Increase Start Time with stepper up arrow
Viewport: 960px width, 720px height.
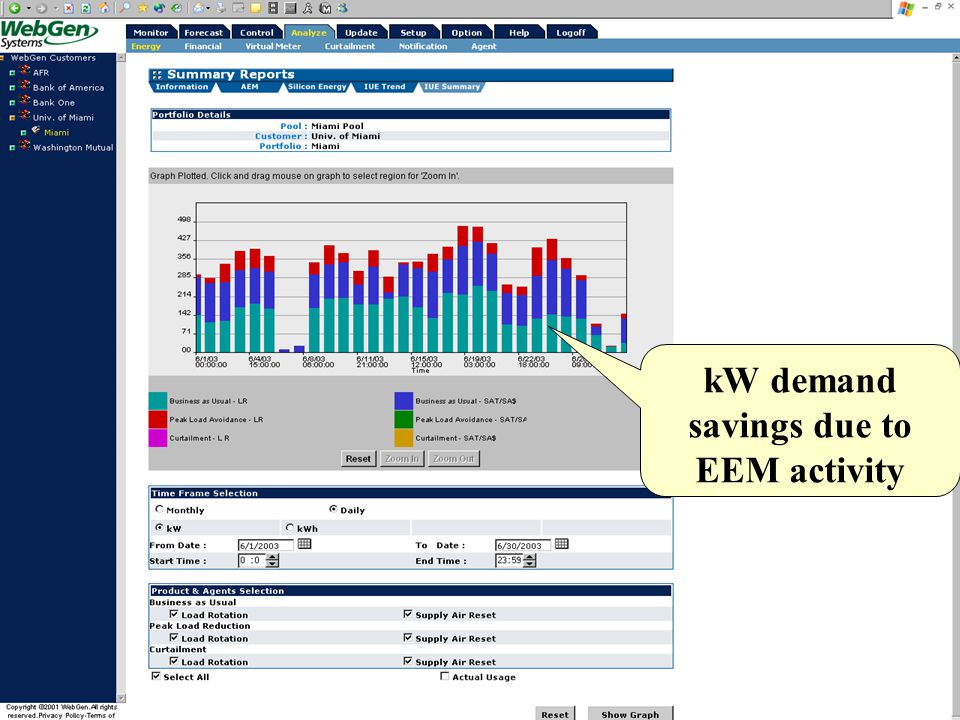(272, 557)
